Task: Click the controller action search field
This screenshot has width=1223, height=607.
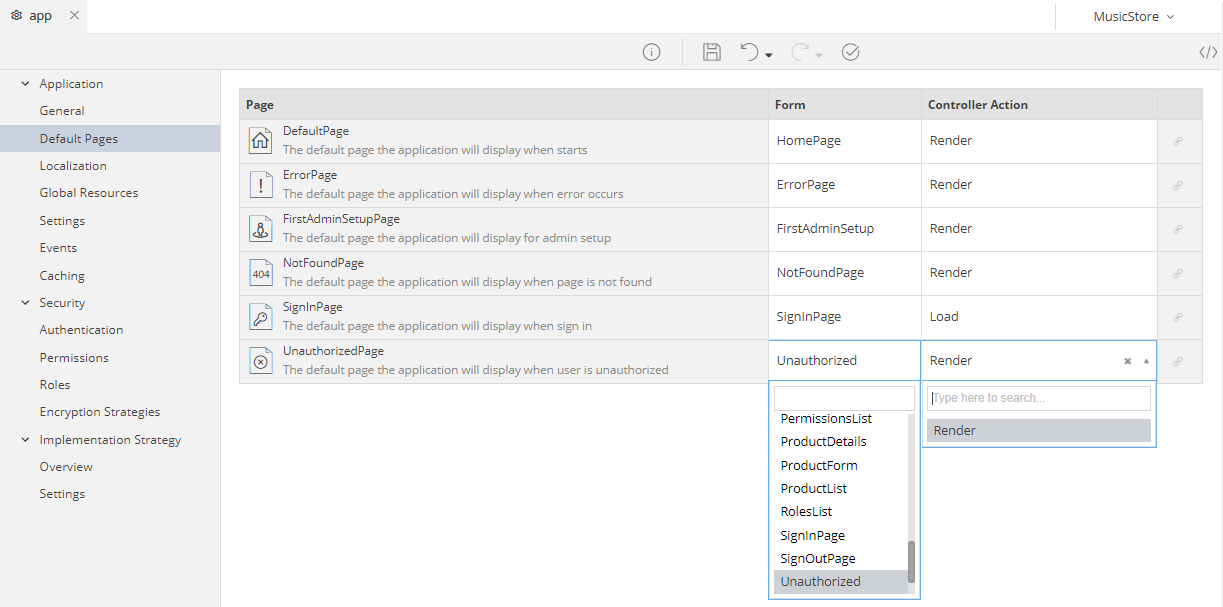Action: click(1038, 398)
